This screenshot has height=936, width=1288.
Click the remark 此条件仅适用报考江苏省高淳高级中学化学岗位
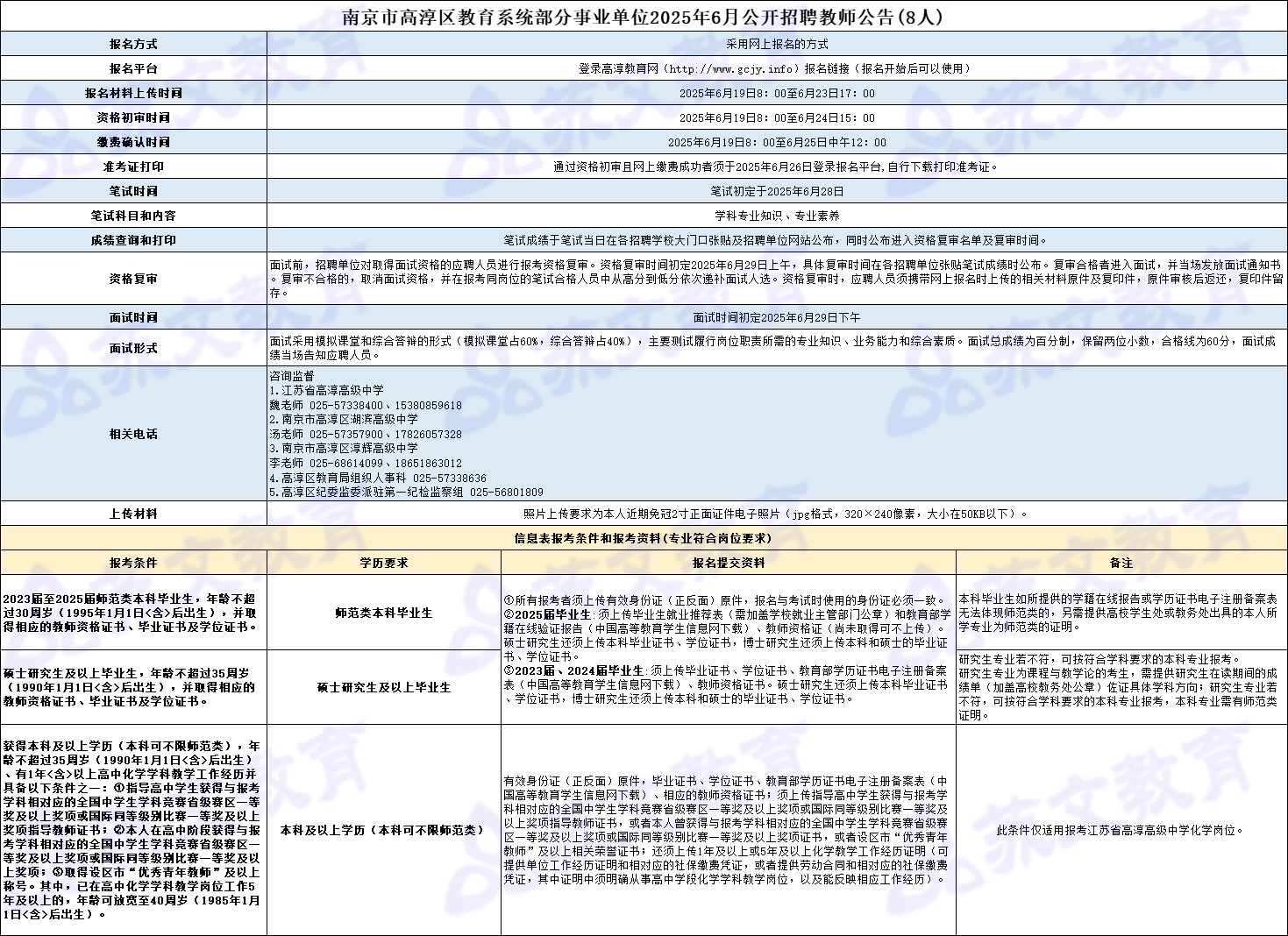(x=1121, y=830)
